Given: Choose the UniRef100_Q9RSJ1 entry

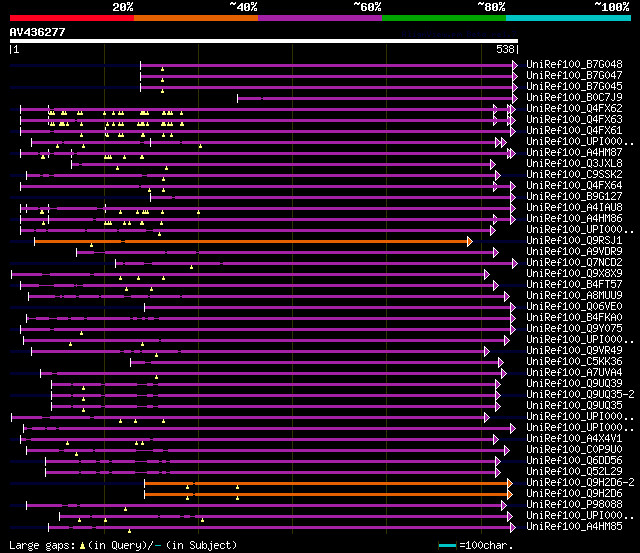Looking at the screenshot, I should (574, 241).
